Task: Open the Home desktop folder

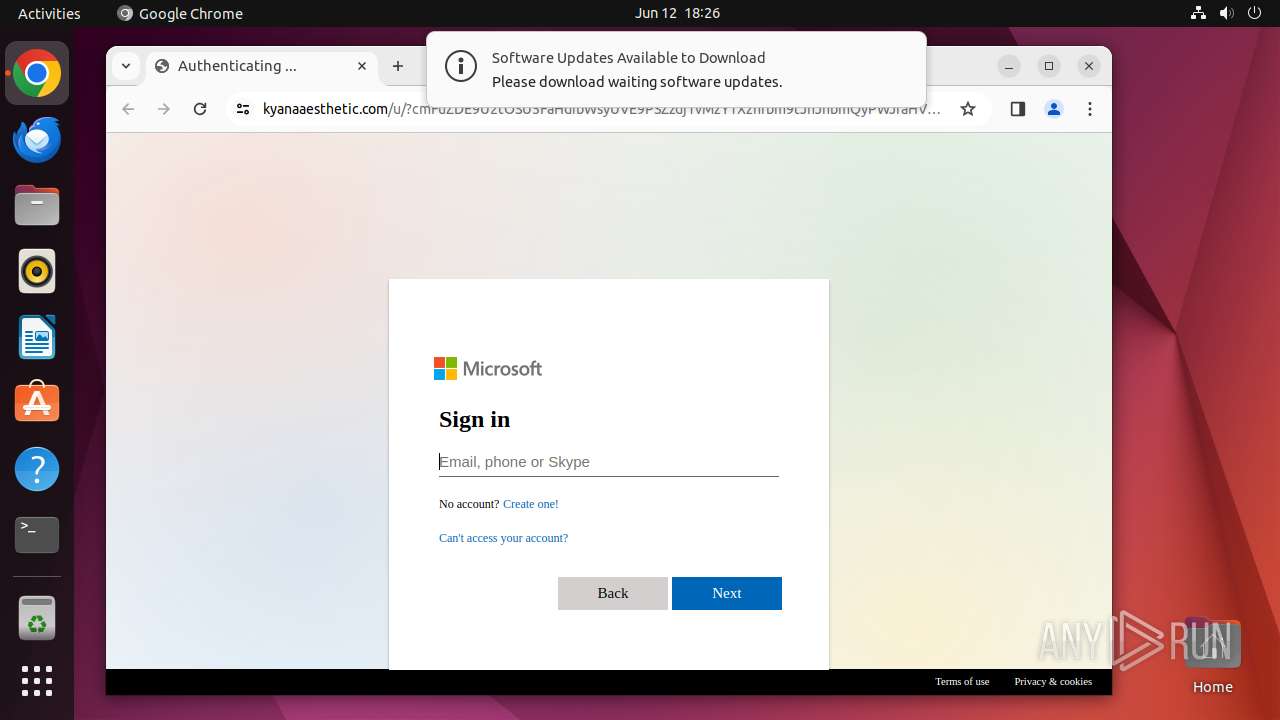Action: pos(1212,655)
